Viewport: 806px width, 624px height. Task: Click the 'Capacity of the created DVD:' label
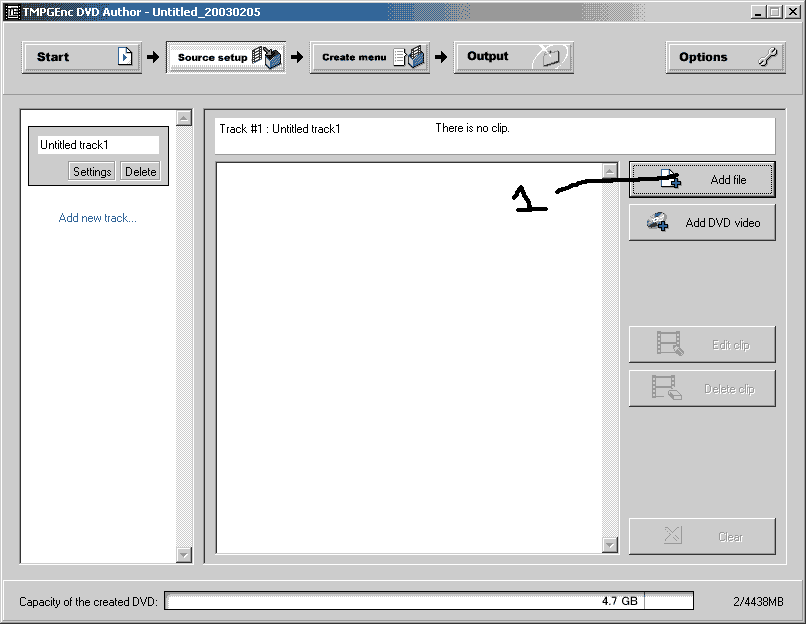tap(88, 602)
